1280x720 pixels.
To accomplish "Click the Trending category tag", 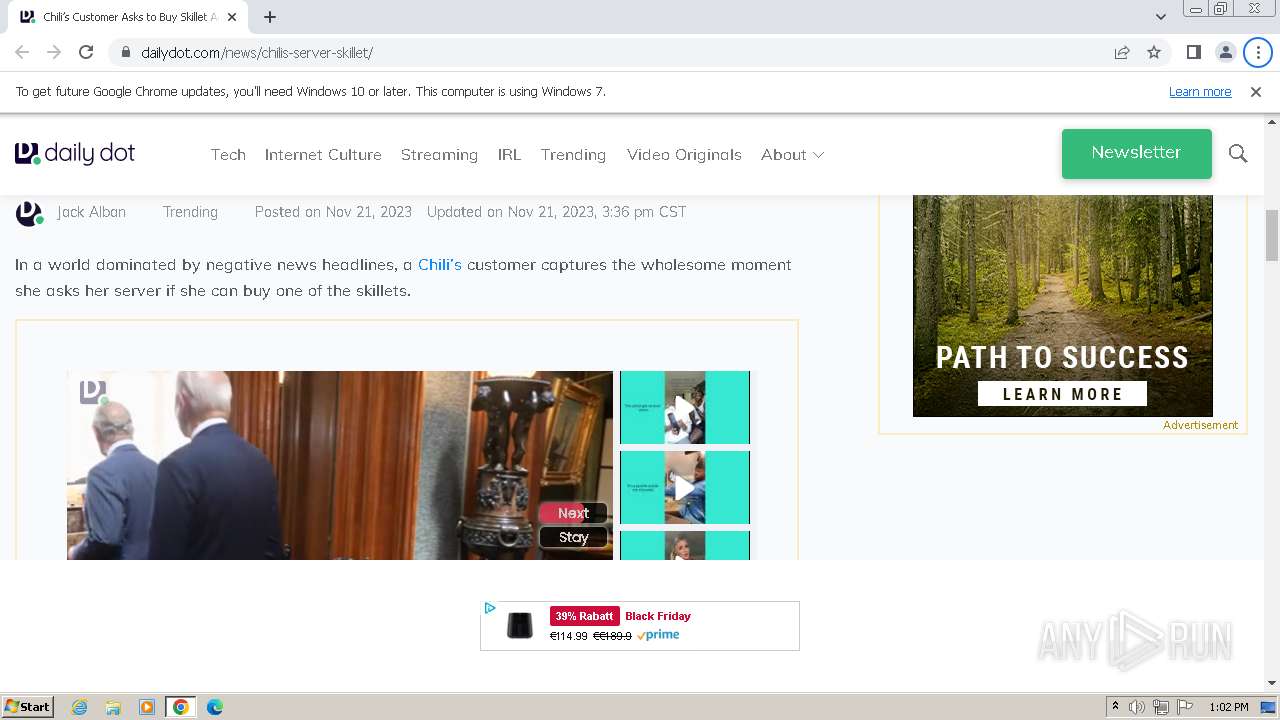I will click(190, 212).
